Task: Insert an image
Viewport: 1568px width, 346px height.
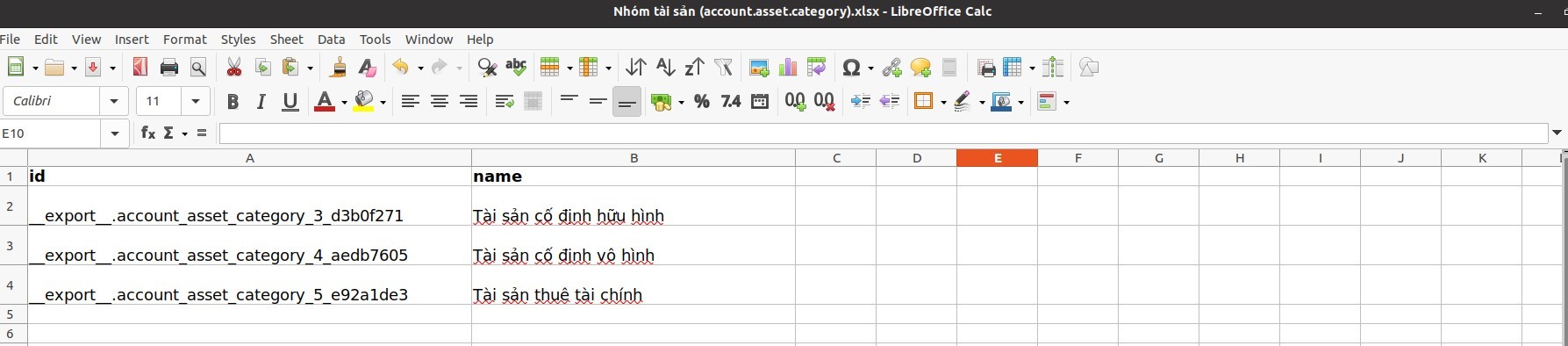Action: coord(759,68)
